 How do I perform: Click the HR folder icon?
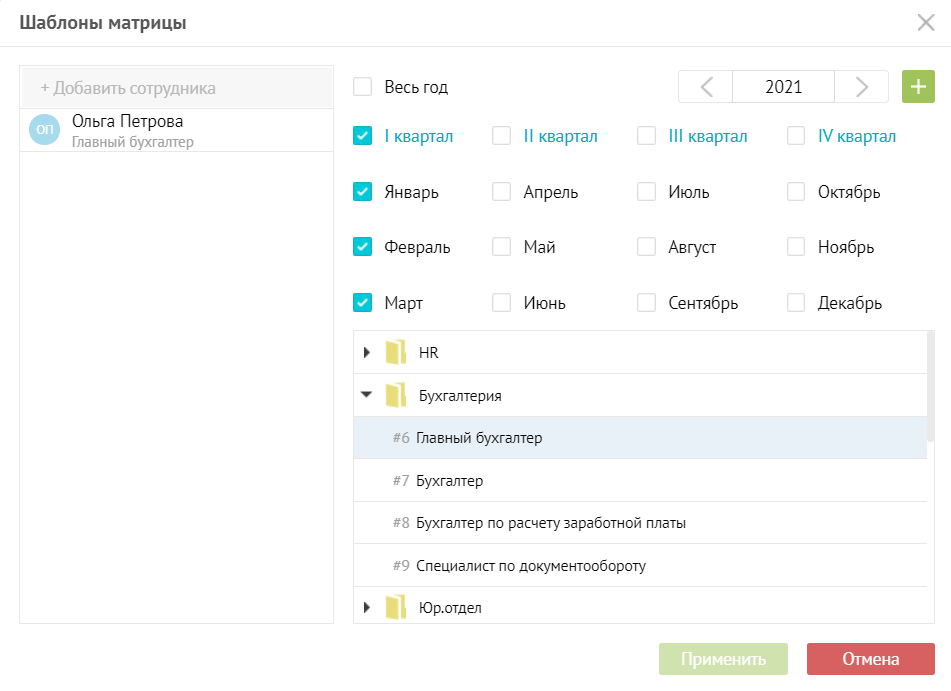click(x=396, y=352)
